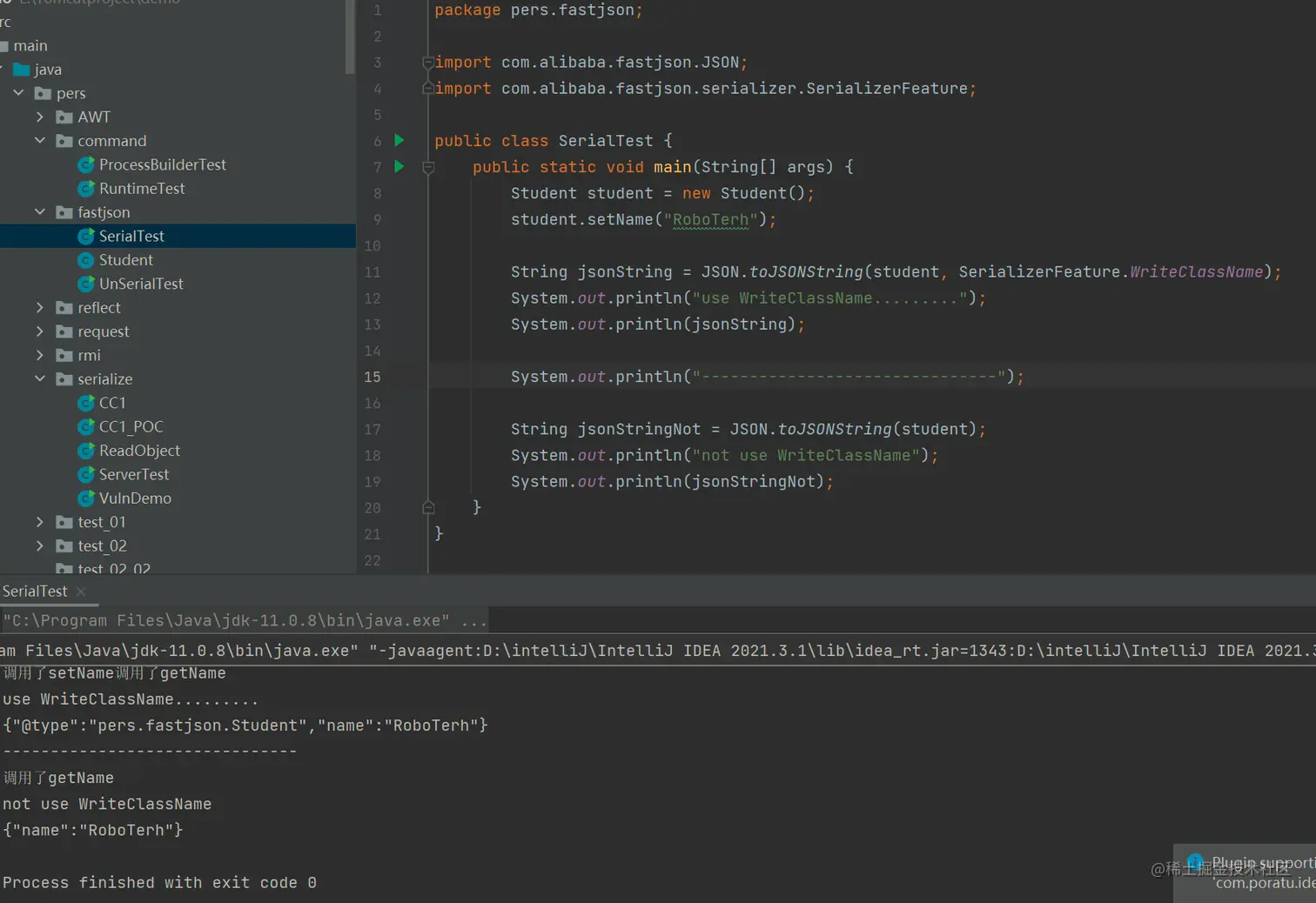Image resolution: width=1316 pixels, height=903 pixels.
Task: Click the request package folder icon
Action: click(x=64, y=331)
